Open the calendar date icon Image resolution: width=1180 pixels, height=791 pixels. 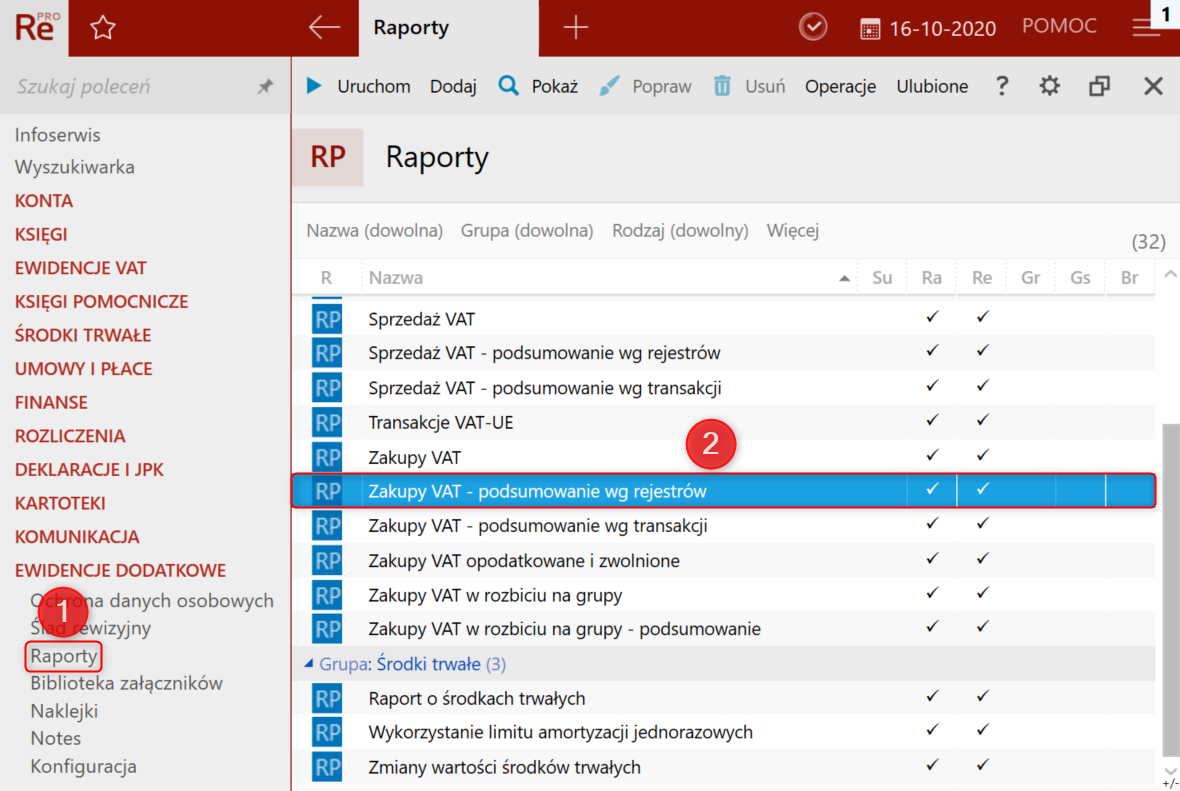click(870, 29)
